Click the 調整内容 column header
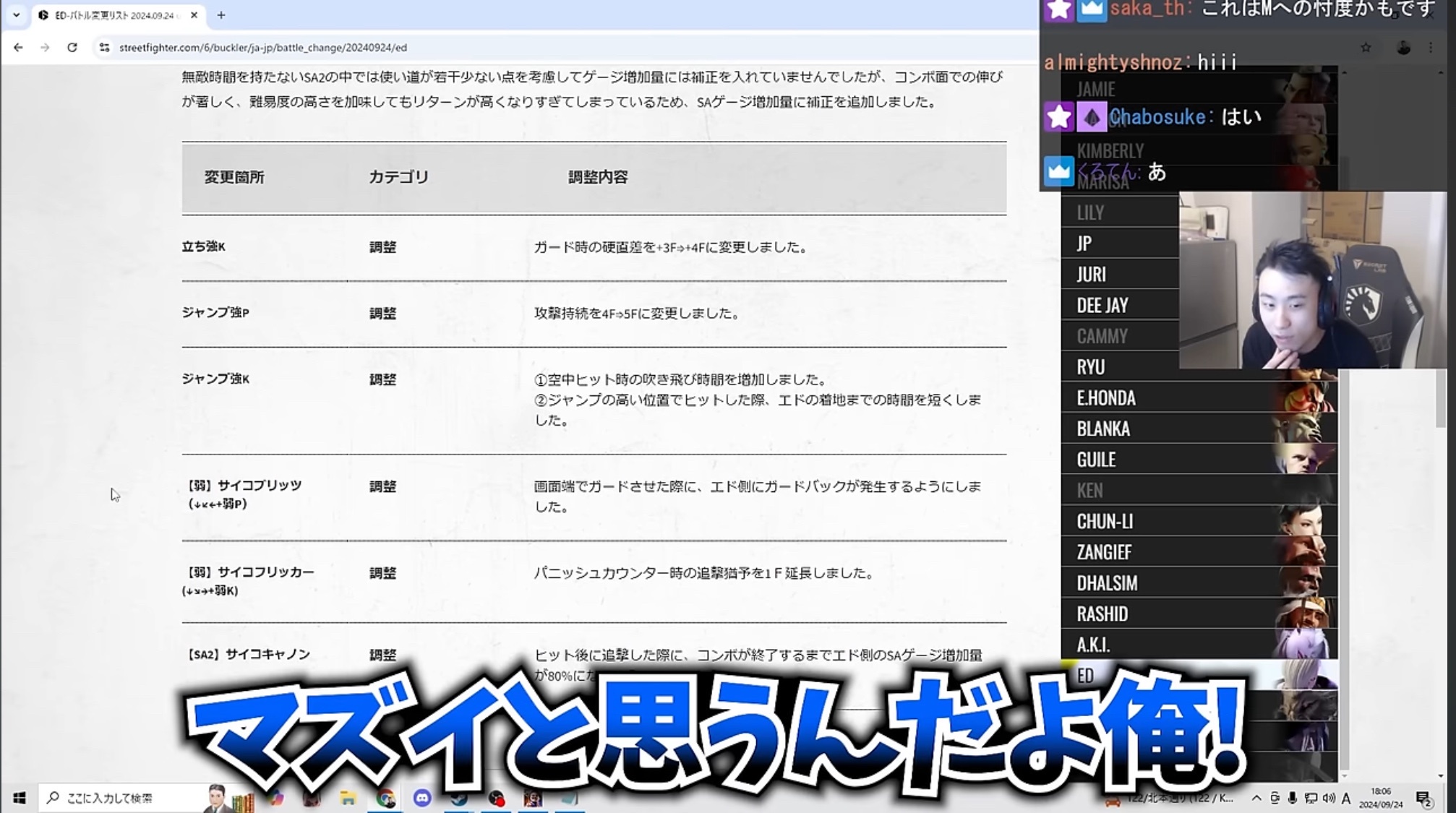Viewport: 1456px width, 813px height. 598,177
